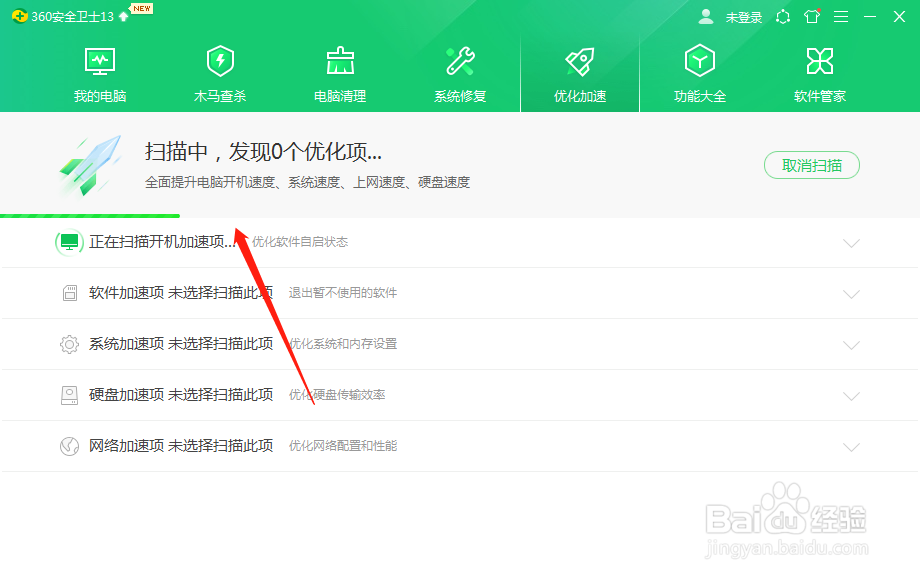Click the 取消扫描 button
Viewport: 920px width, 580px height.
(x=811, y=165)
